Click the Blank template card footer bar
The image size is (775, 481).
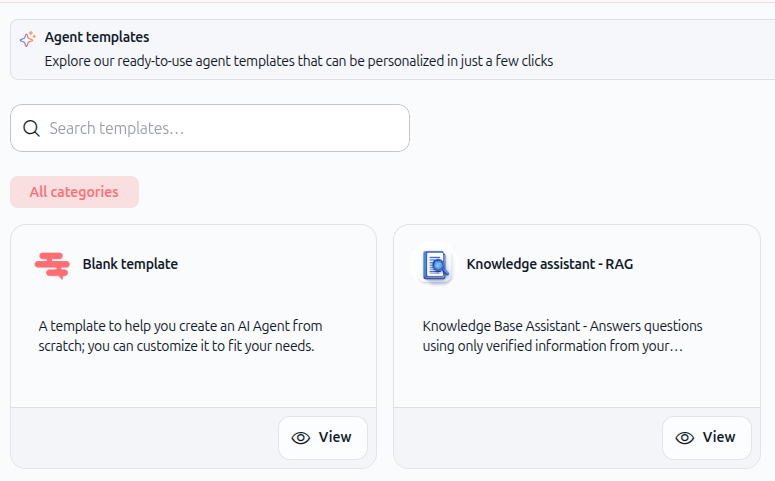point(193,437)
